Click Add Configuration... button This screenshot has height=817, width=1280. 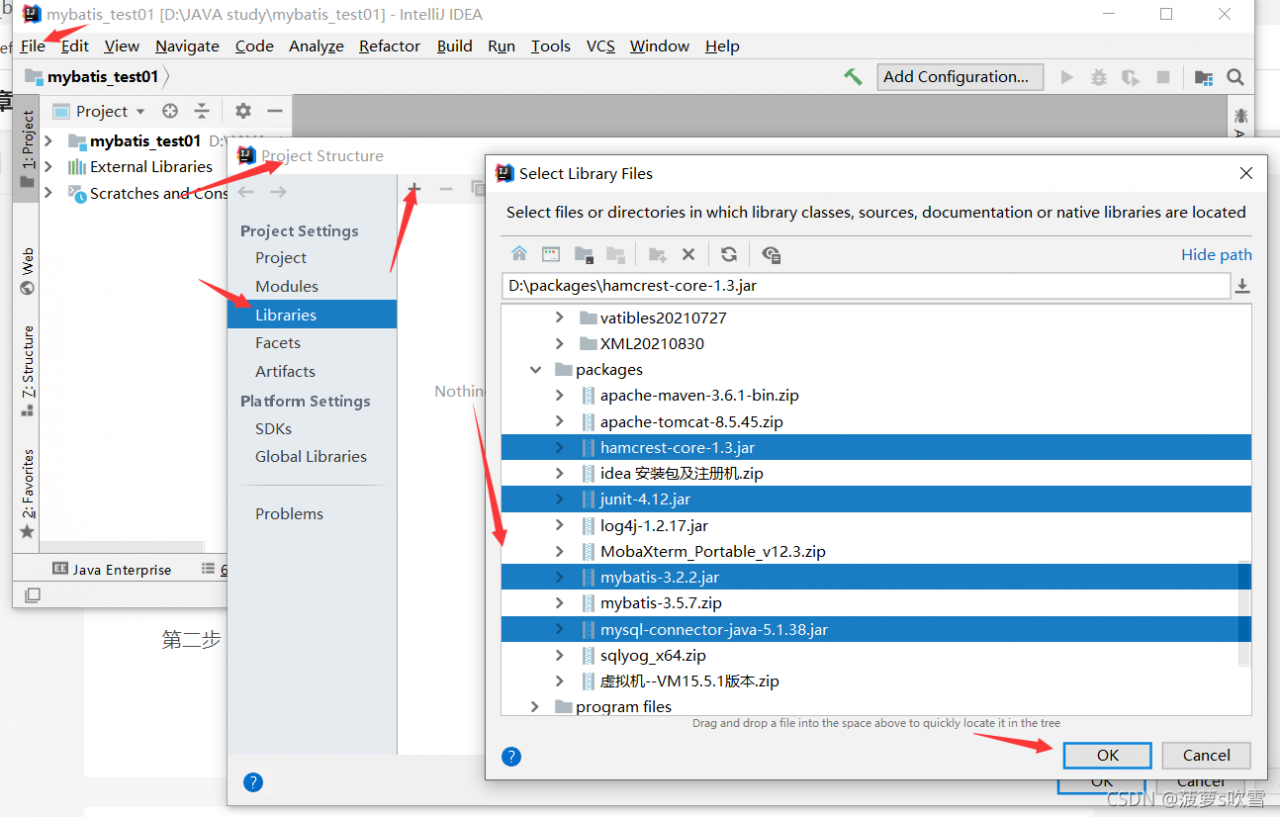coord(960,77)
